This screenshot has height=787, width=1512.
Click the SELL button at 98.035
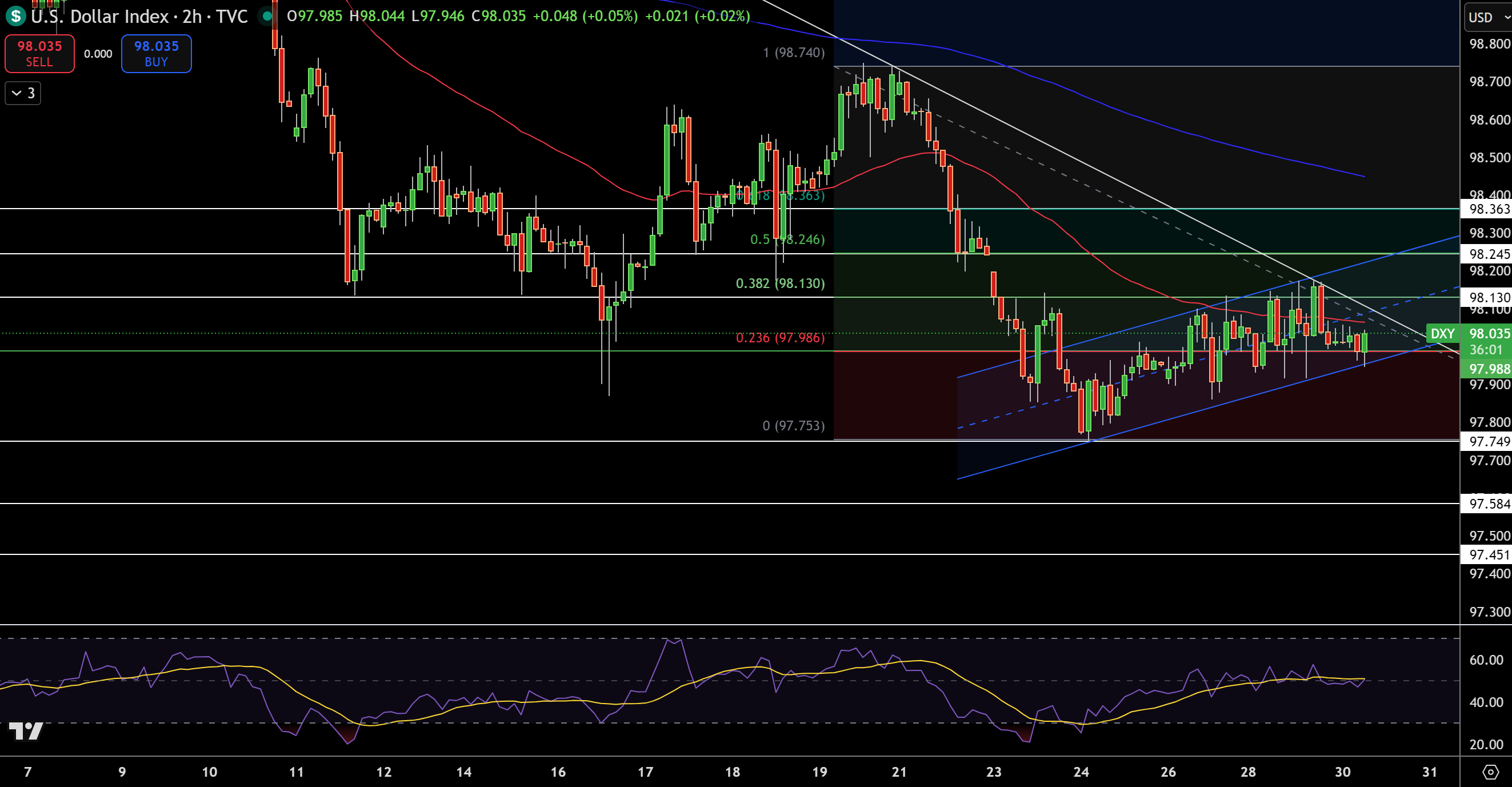click(39, 53)
